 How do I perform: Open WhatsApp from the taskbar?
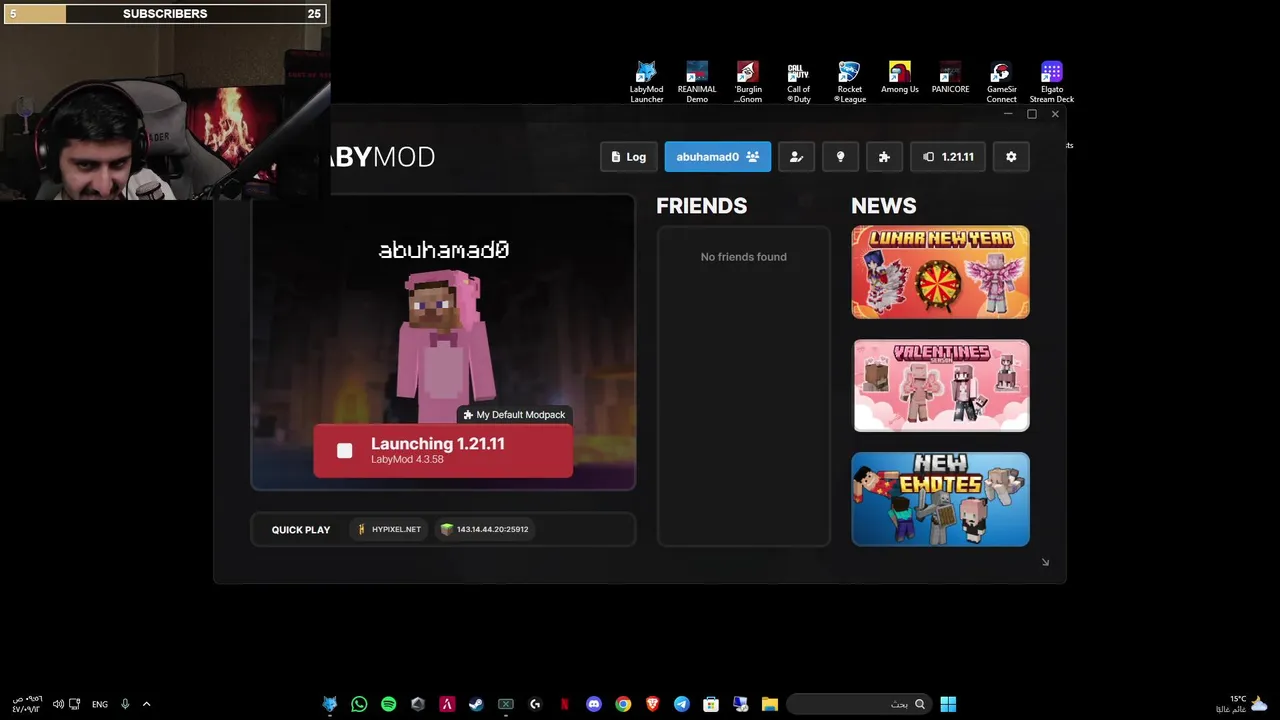tap(359, 704)
